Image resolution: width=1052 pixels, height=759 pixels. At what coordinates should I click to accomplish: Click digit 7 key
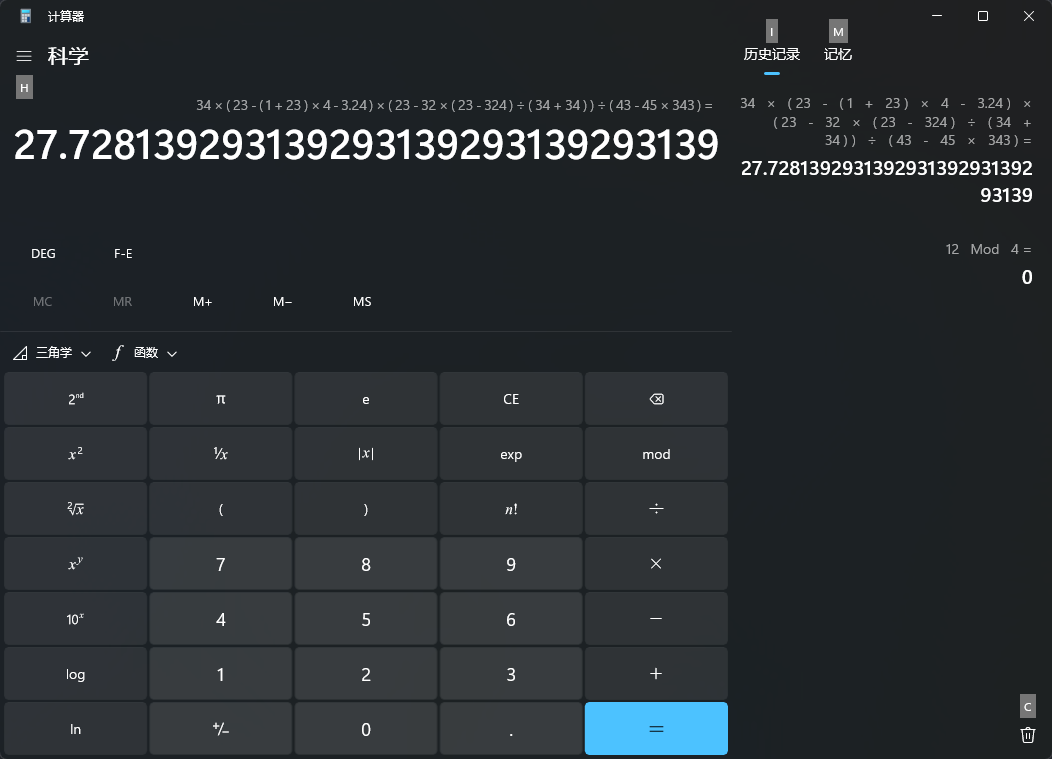click(x=221, y=564)
